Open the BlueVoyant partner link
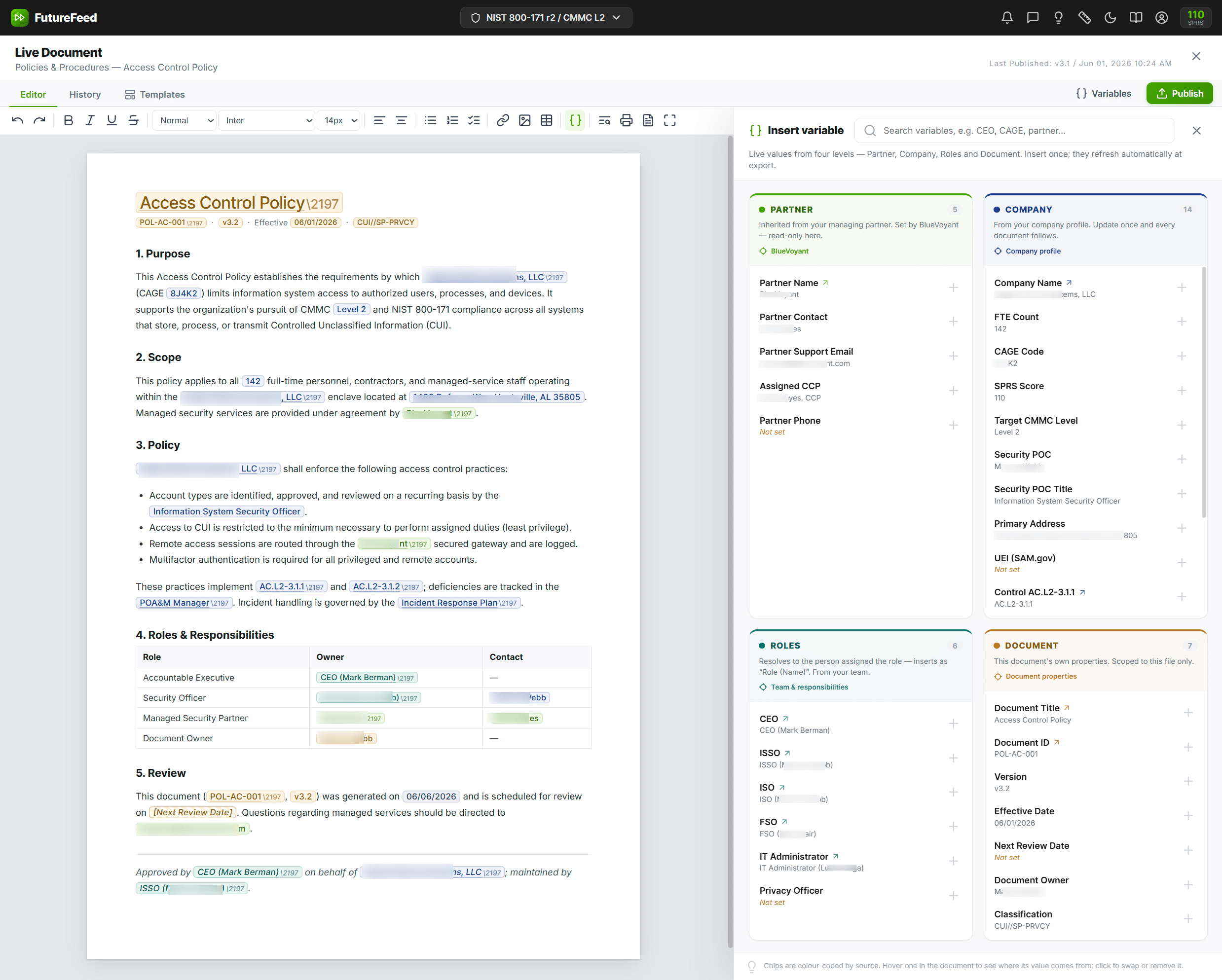This screenshot has height=980, width=1222. tap(784, 251)
